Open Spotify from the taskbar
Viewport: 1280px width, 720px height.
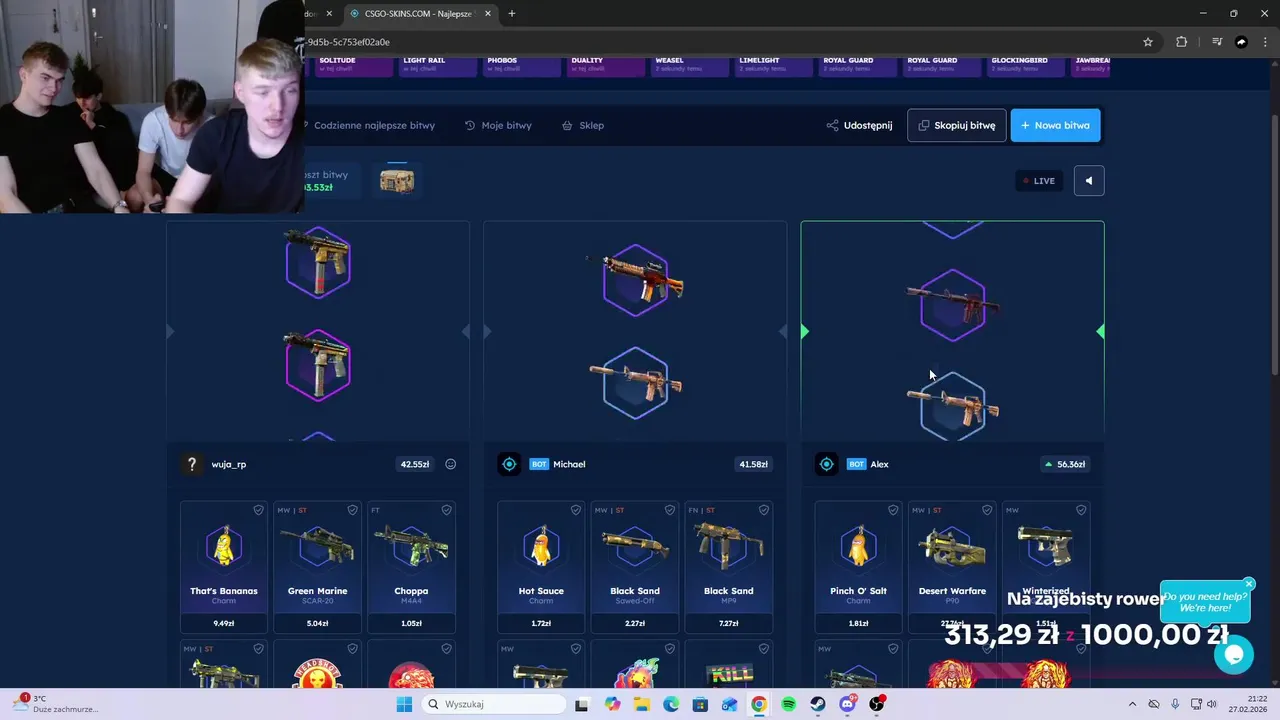click(x=788, y=704)
